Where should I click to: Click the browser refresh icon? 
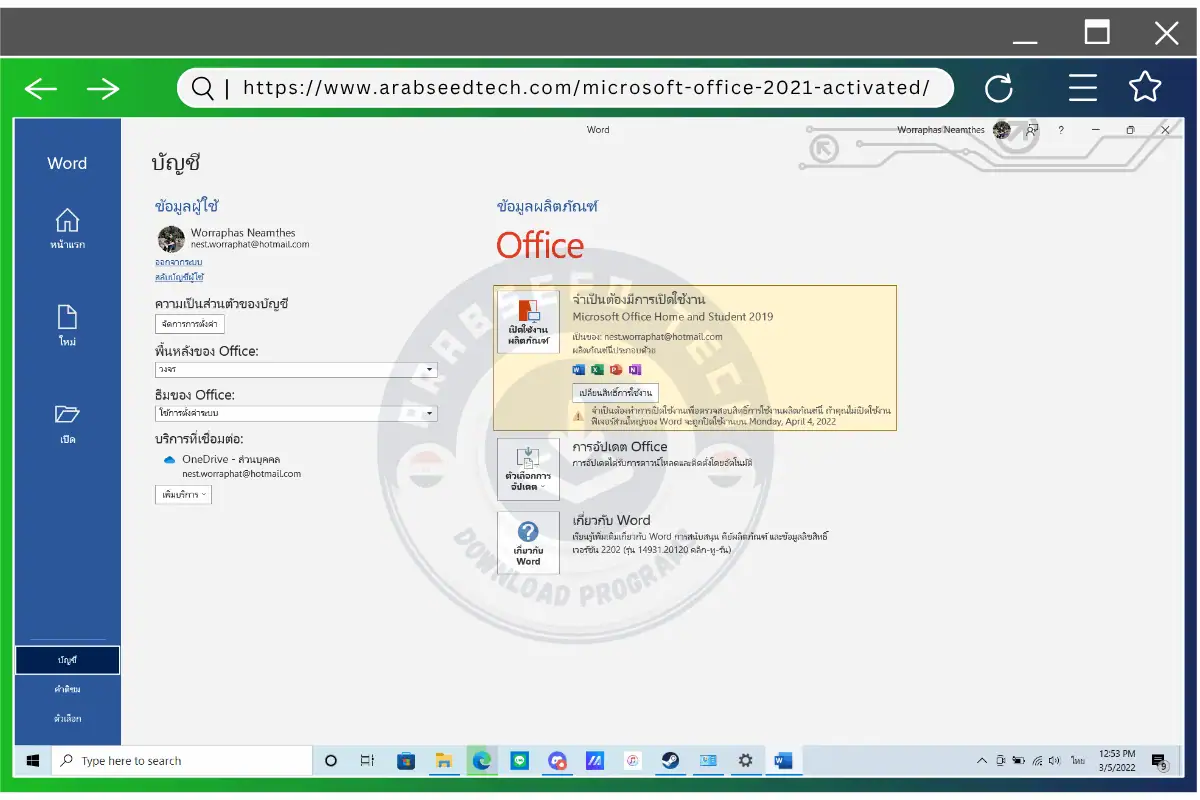coord(998,89)
